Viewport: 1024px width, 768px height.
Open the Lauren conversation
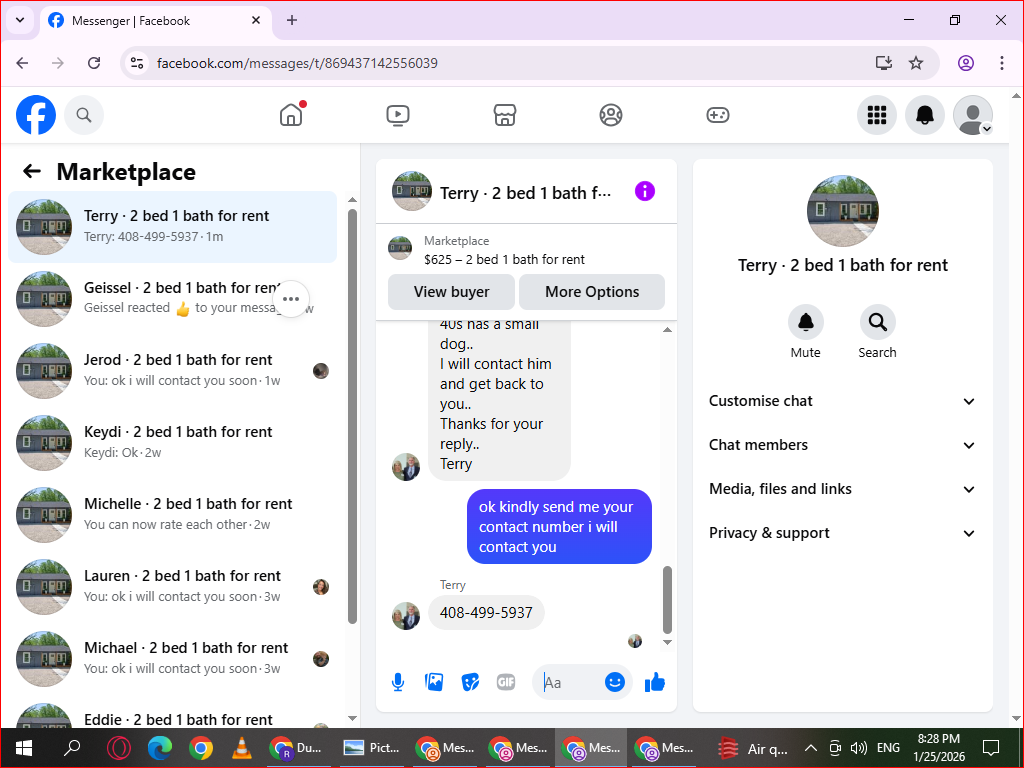click(x=172, y=586)
